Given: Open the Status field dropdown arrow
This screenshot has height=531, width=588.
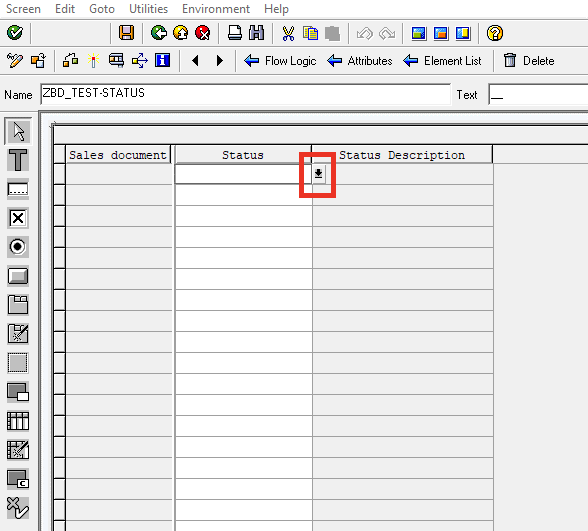Looking at the screenshot, I should [318, 174].
